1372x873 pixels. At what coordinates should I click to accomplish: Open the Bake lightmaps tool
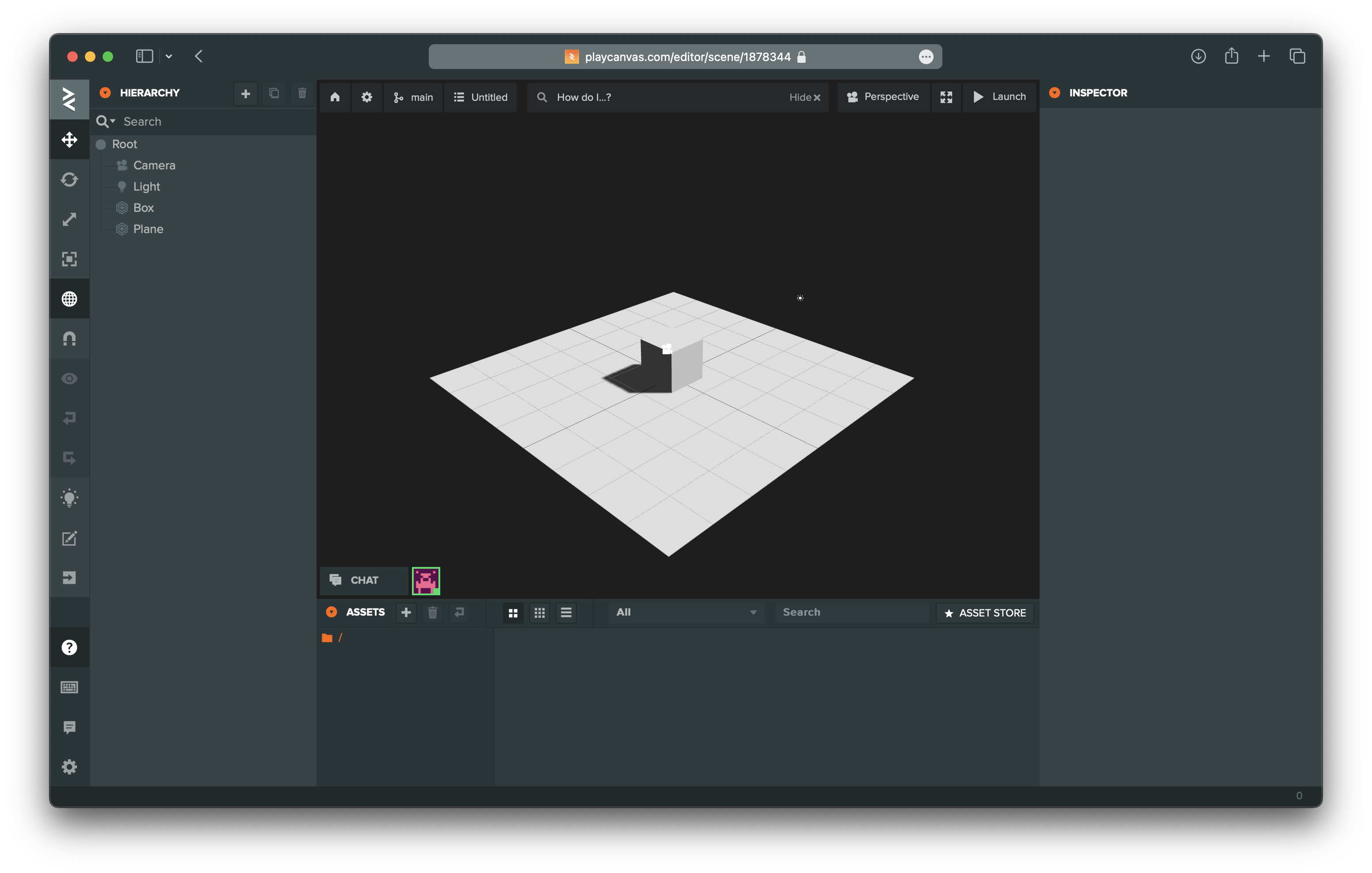coord(69,498)
